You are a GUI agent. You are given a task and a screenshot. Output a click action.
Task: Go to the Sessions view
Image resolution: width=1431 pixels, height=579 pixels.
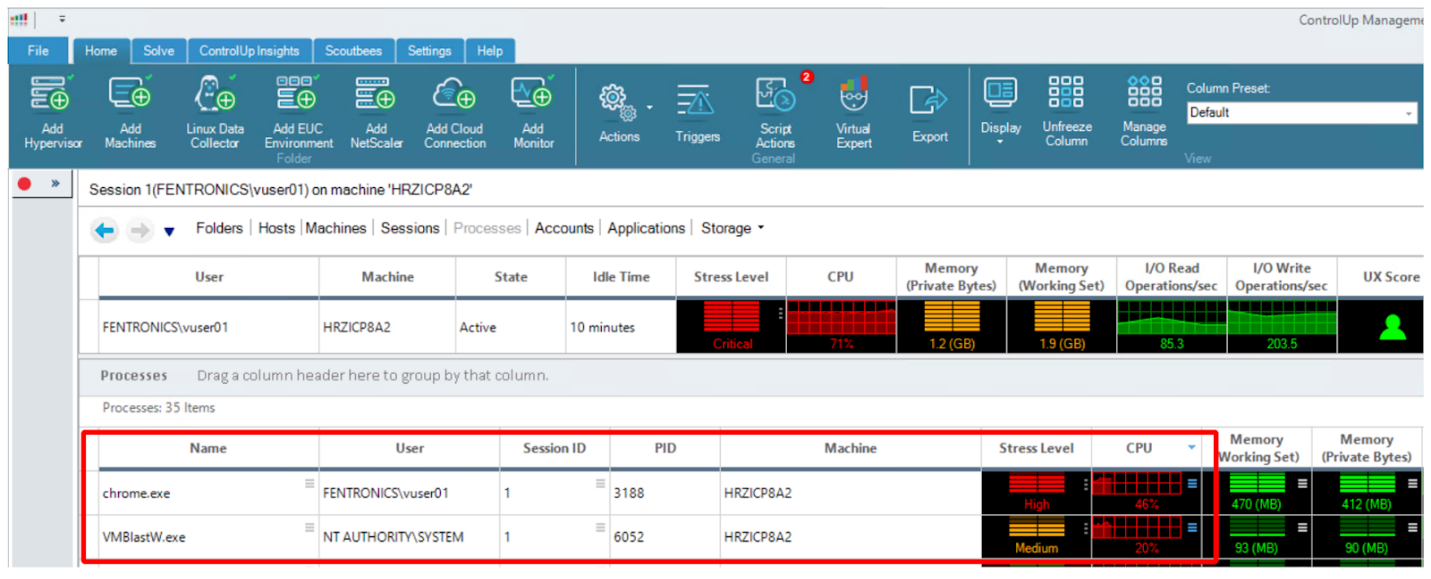pyautogui.click(x=410, y=228)
